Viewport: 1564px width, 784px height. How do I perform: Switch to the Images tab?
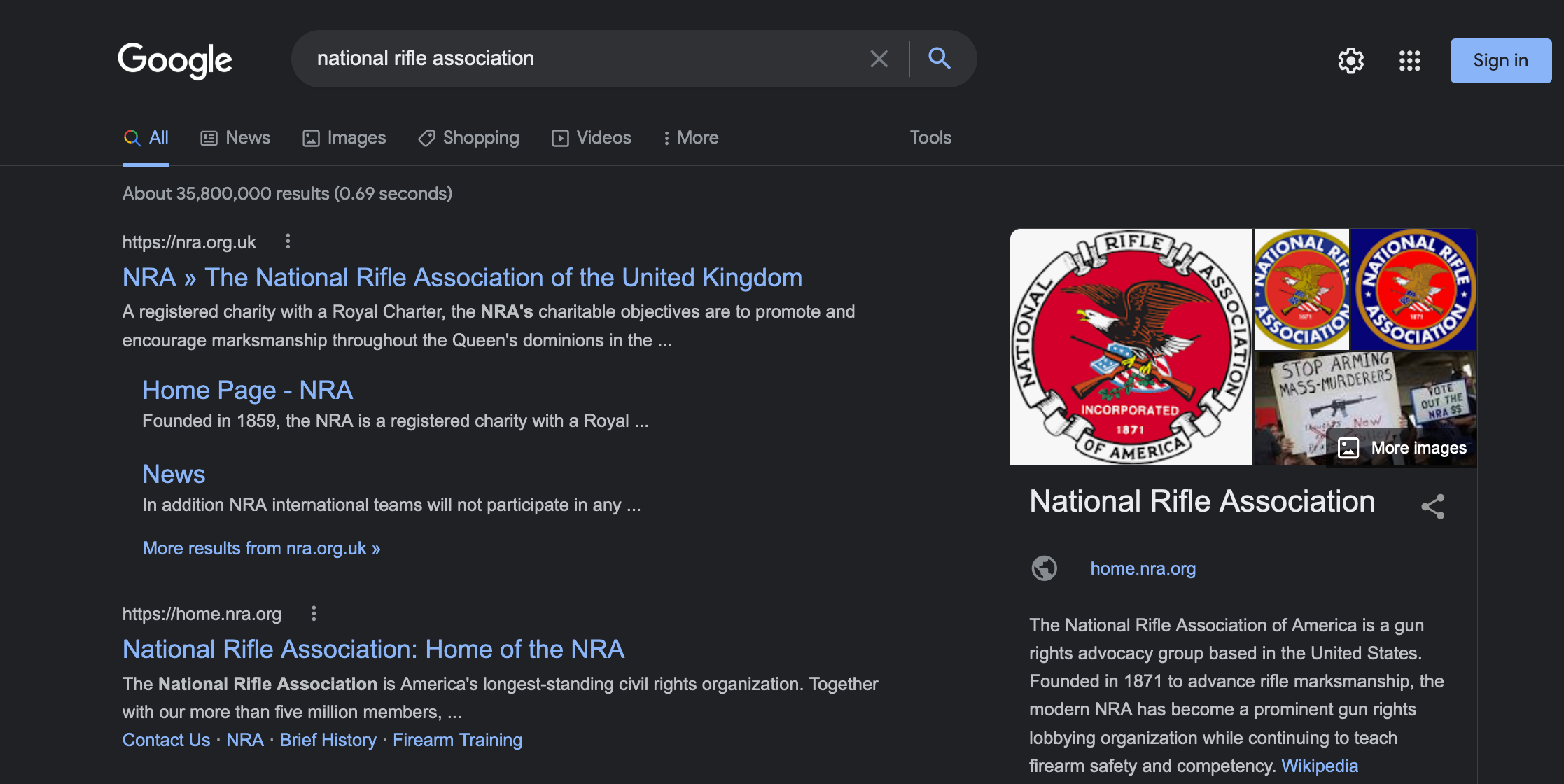pos(344,138)
